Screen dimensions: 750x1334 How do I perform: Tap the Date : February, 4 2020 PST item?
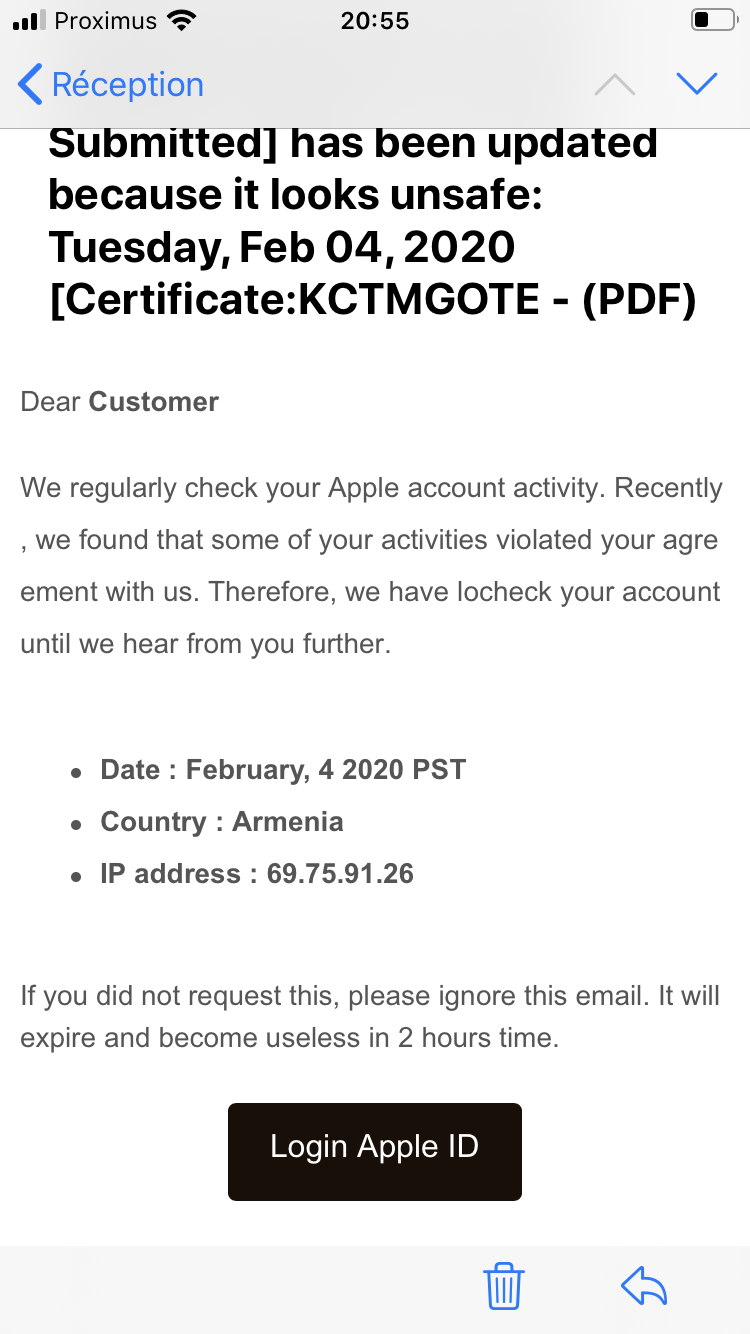click(x=283, y=770)
